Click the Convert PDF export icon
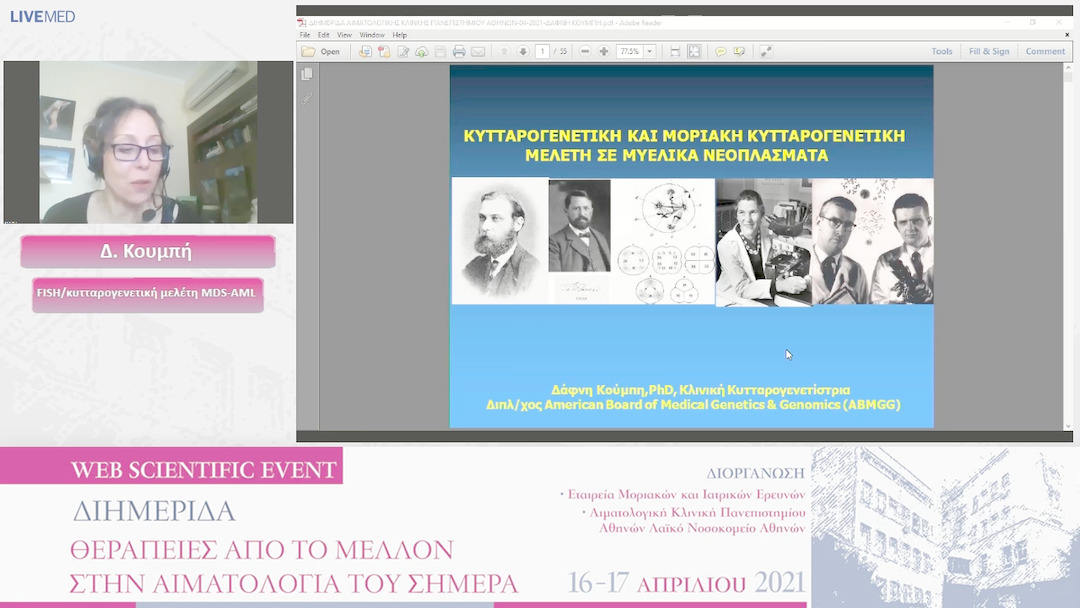 coord(384,52)
